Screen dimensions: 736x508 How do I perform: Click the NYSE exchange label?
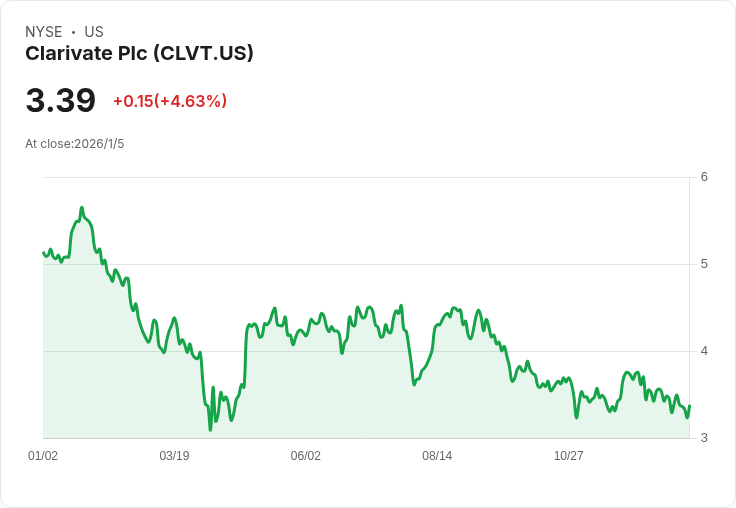[44, 32]
